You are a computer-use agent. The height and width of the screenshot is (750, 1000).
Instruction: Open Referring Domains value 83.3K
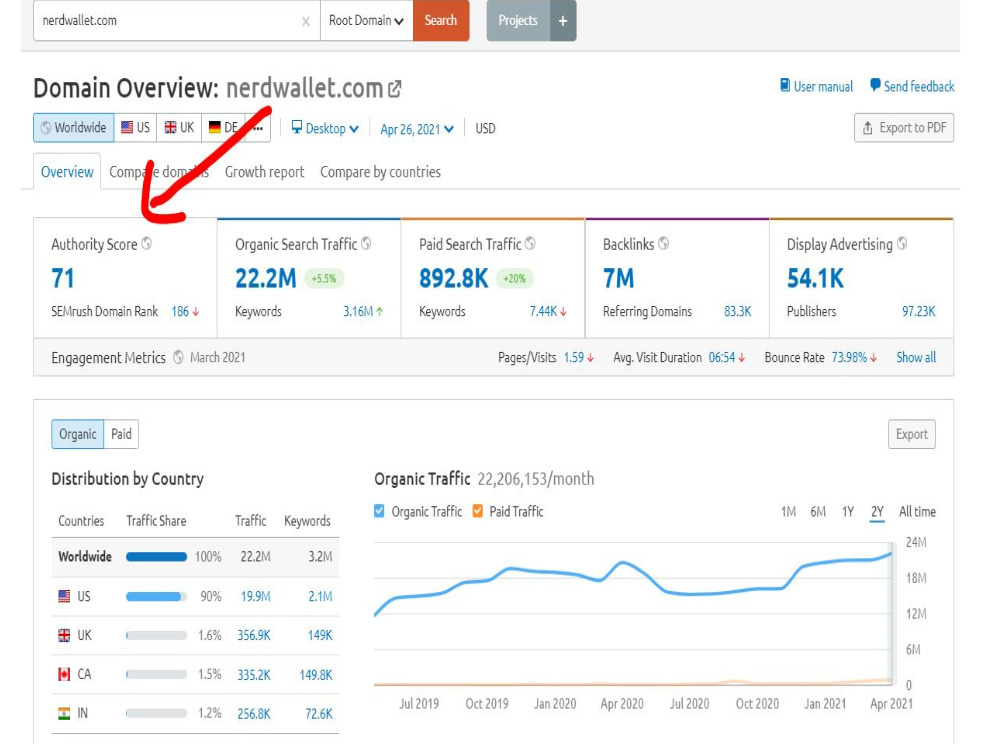point(738,311)
